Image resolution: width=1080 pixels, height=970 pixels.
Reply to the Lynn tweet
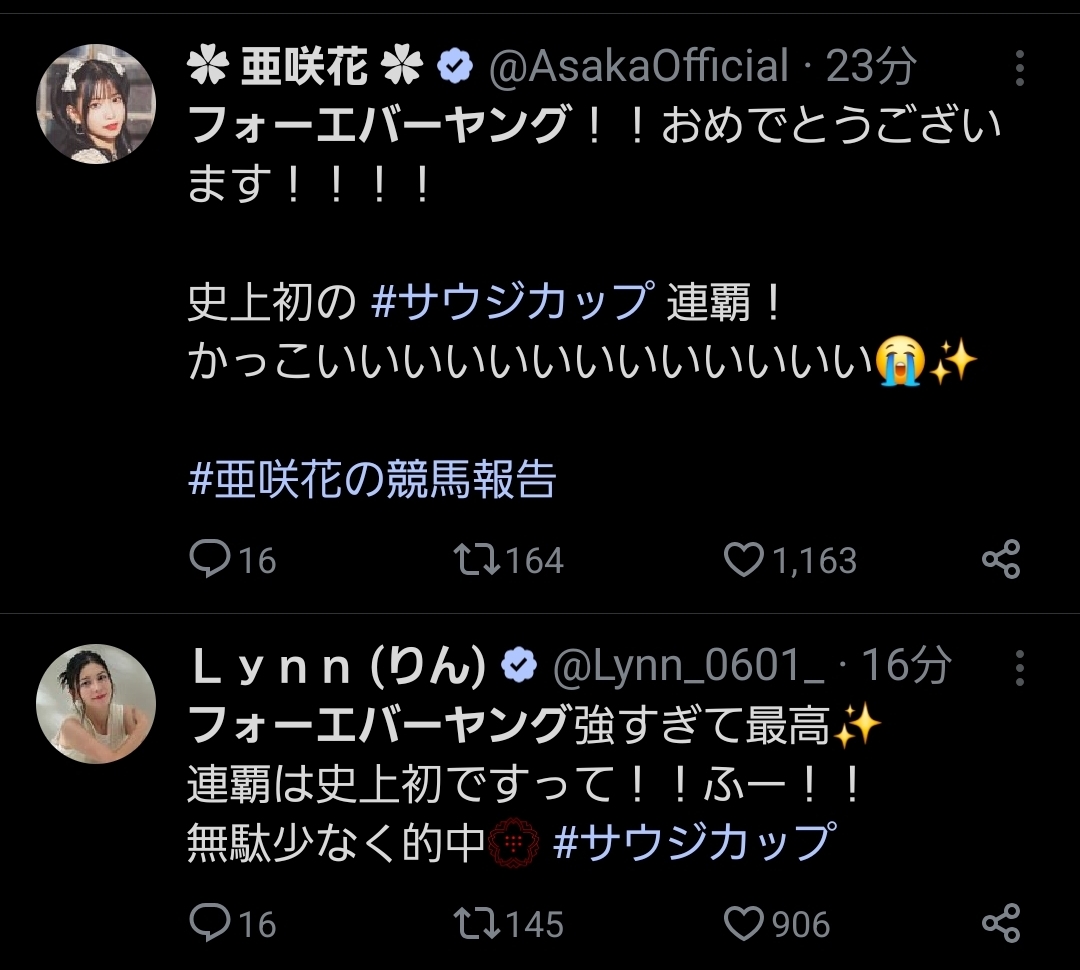pyautogui.click(x=210, y=922)
